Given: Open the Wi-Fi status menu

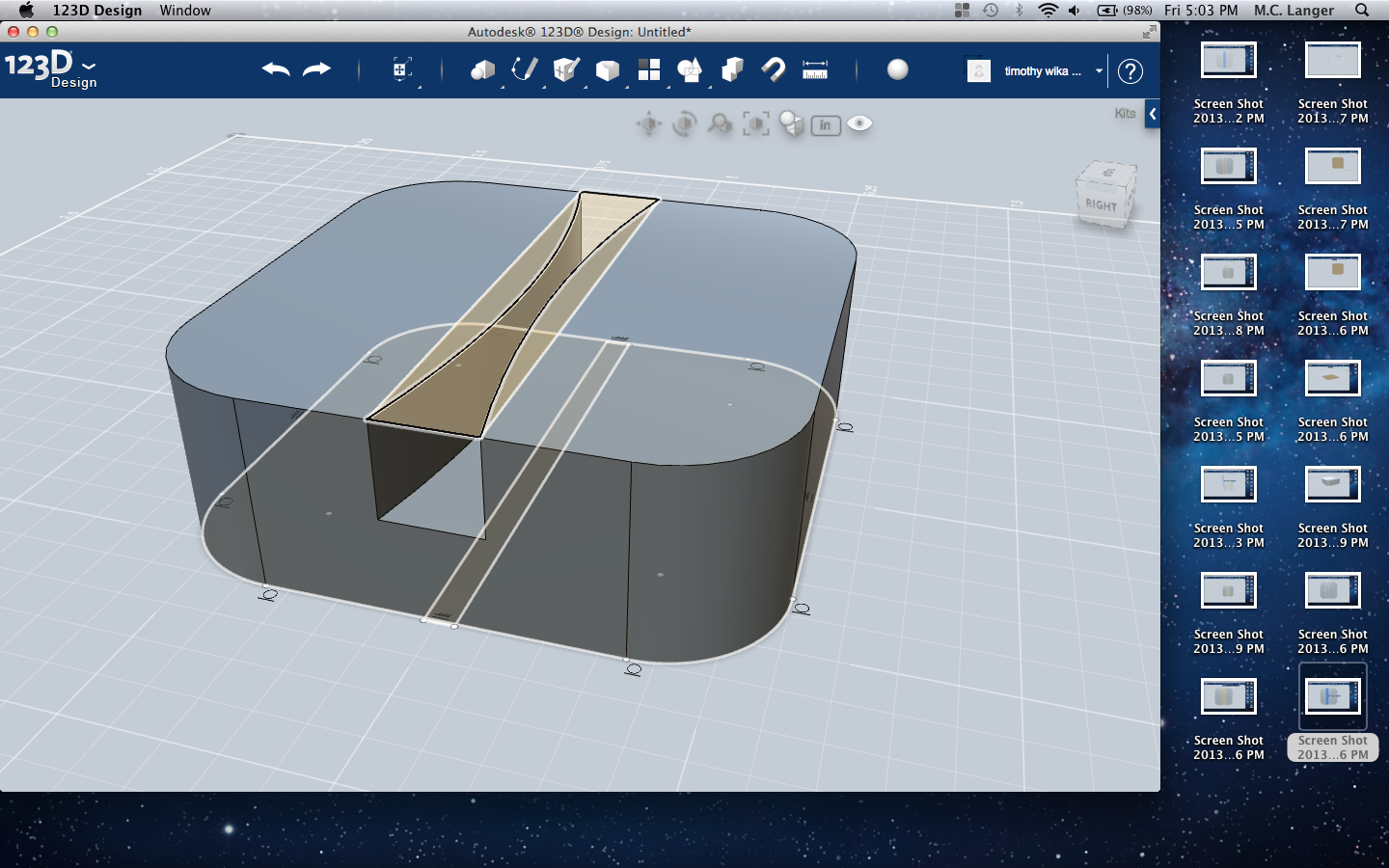Looking at the screenshot, I should point(1048,10).
